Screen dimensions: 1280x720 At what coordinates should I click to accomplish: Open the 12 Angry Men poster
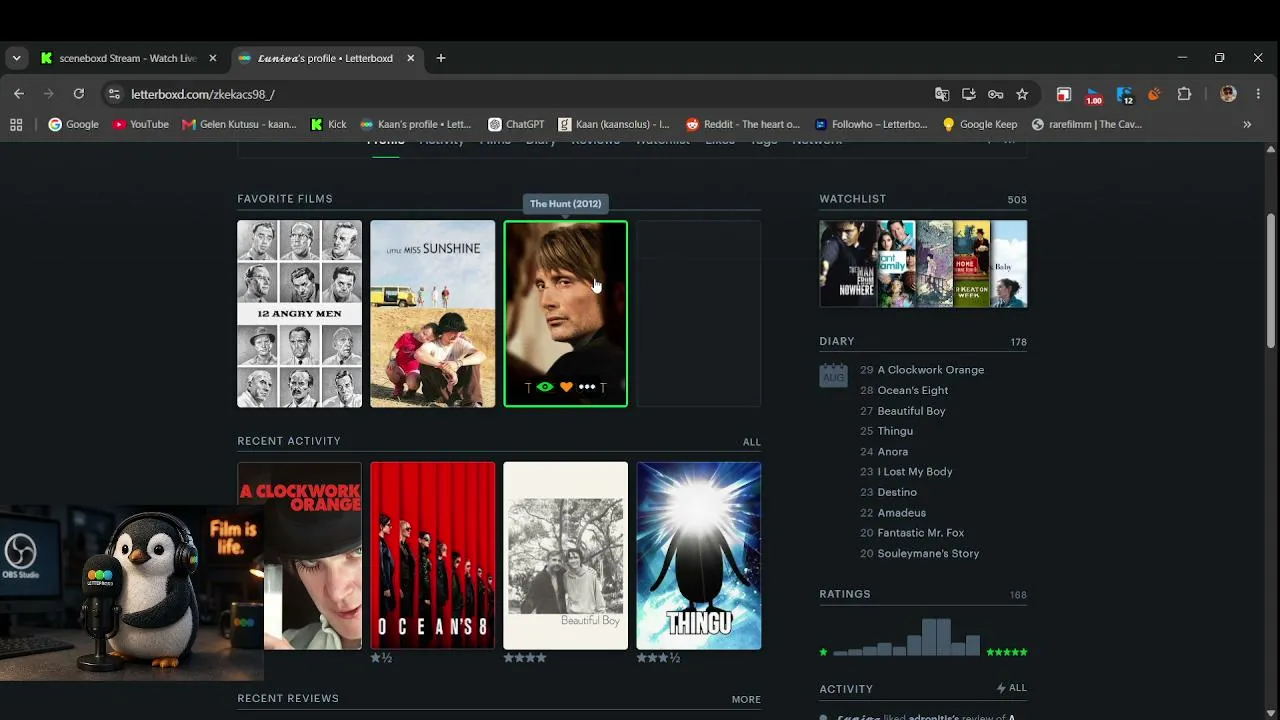pos(299,314)
